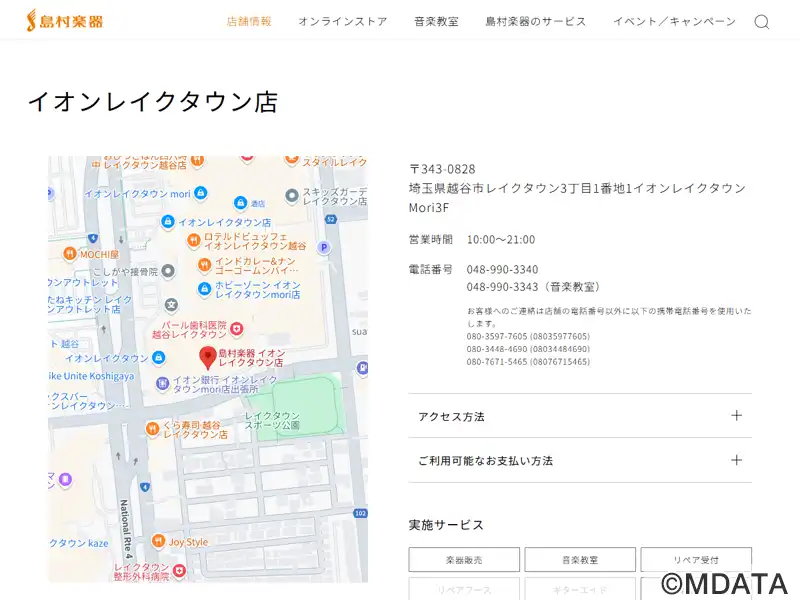Click the 楽器販売 service button
Viewport: 800px width, 600px height.
pos(464,560)
